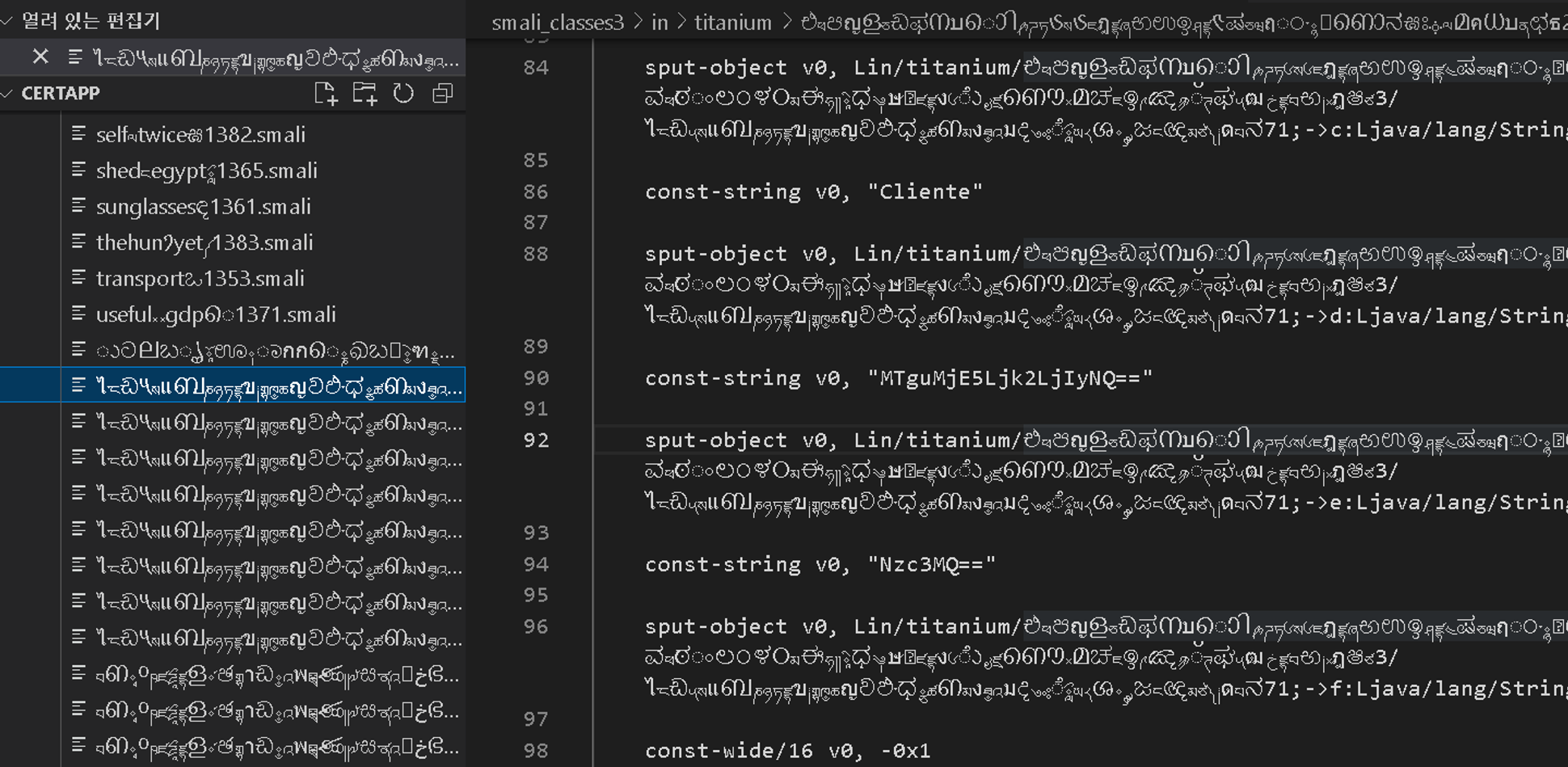Click breadcrumb segment titanium
Viewport: 1568px width, 767px height.
pos(733,22)
